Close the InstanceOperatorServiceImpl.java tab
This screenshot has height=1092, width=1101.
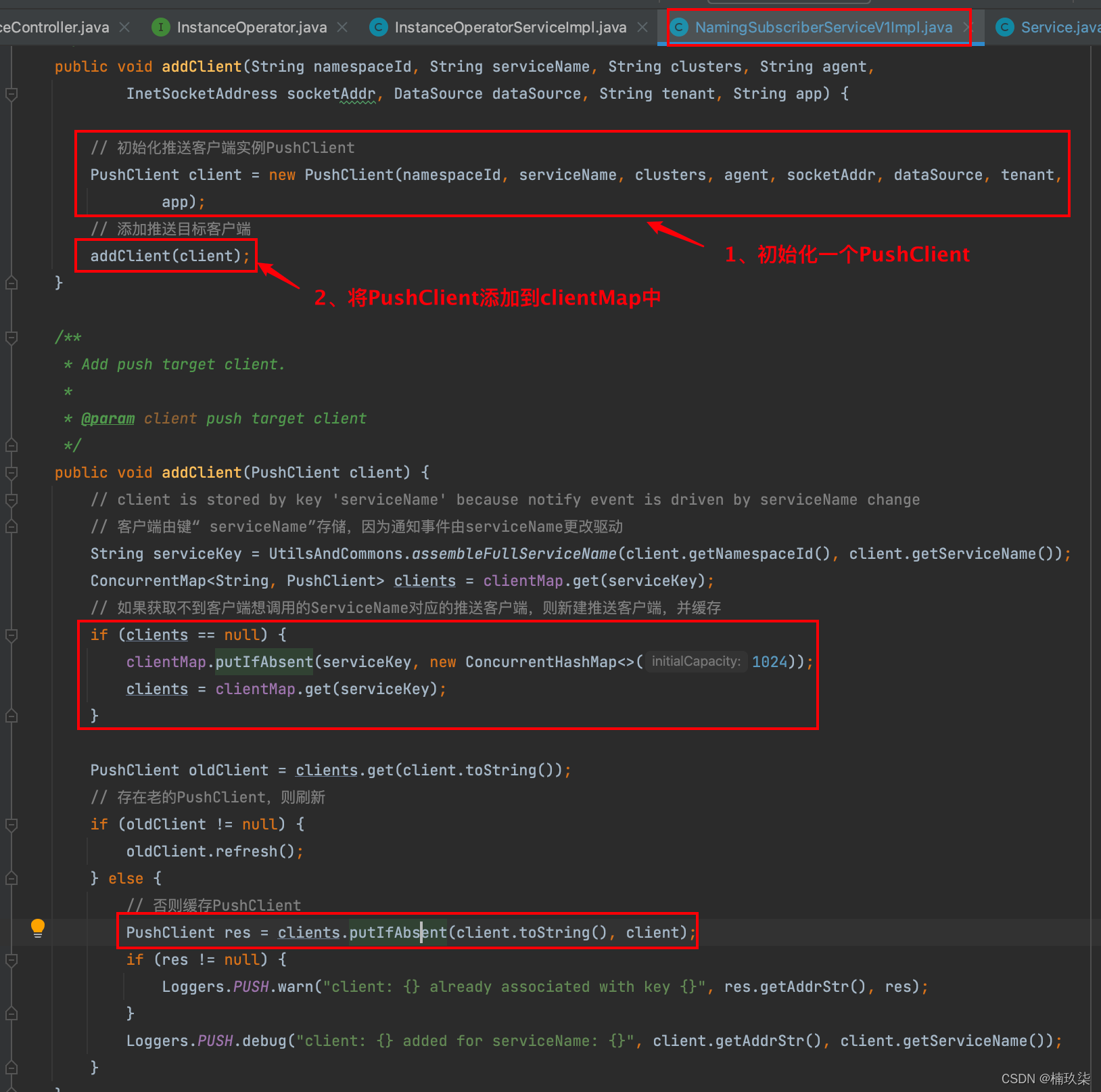pos(642,27)
